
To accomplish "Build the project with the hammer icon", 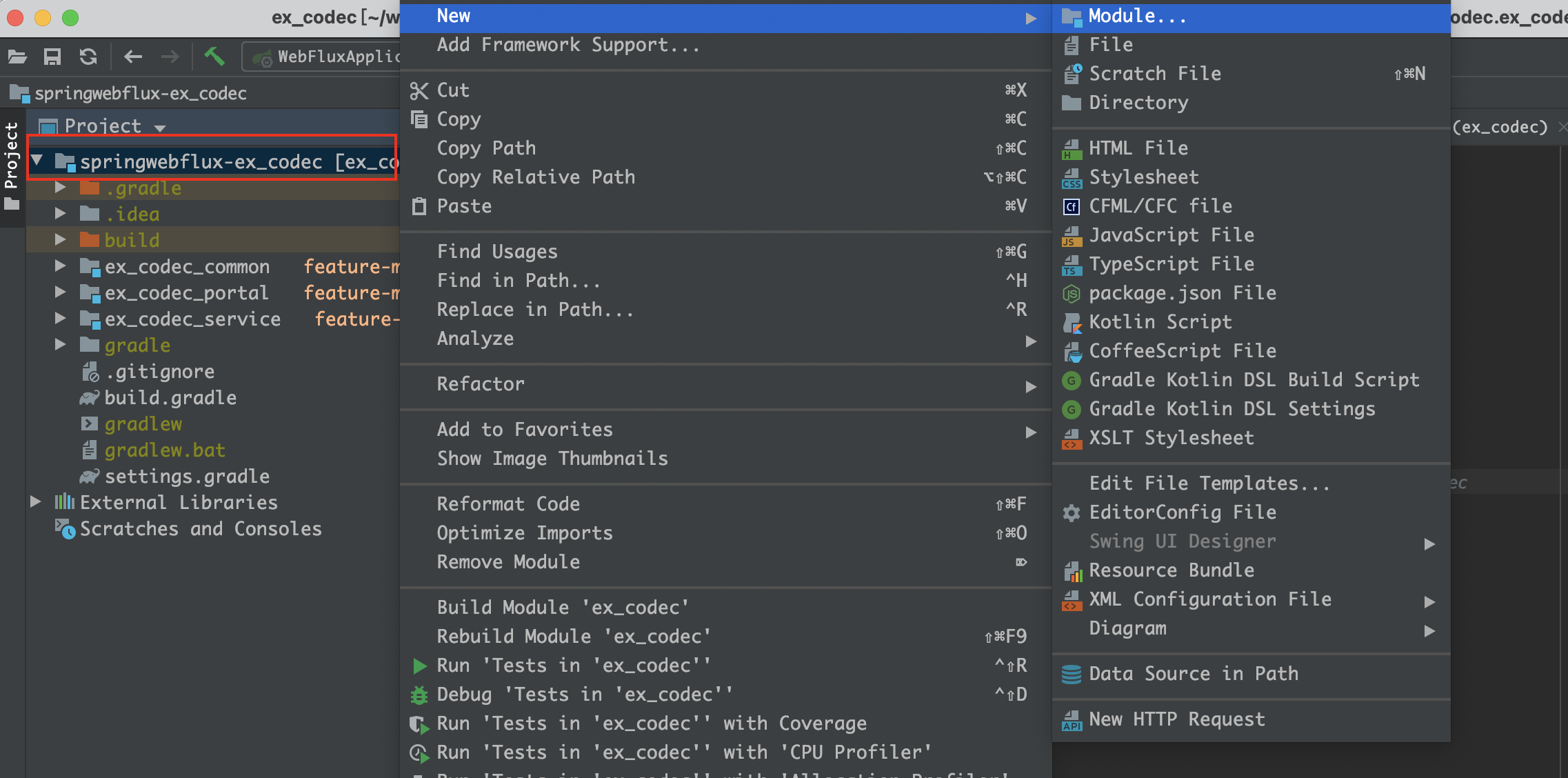I will [x=214, y=57].
